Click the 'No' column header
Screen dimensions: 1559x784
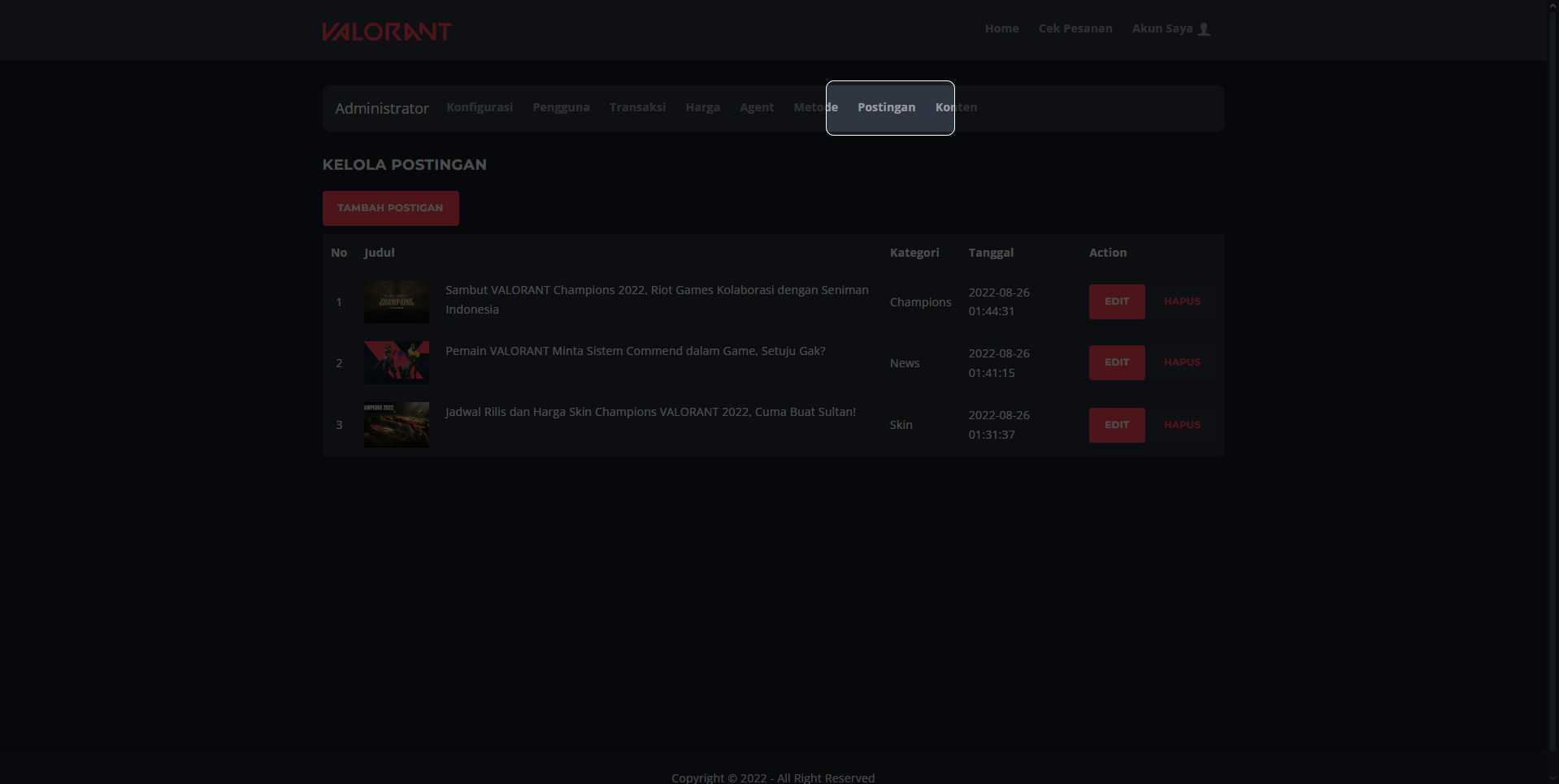coord(339,253)
